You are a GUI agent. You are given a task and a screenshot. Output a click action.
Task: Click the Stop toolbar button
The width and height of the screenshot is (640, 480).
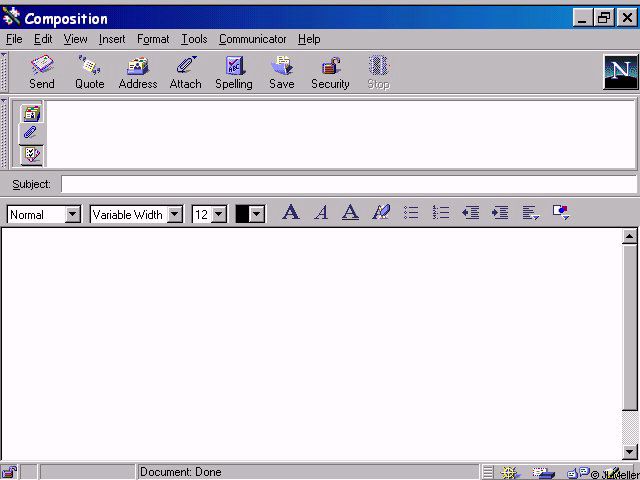(x=378, y=72)
